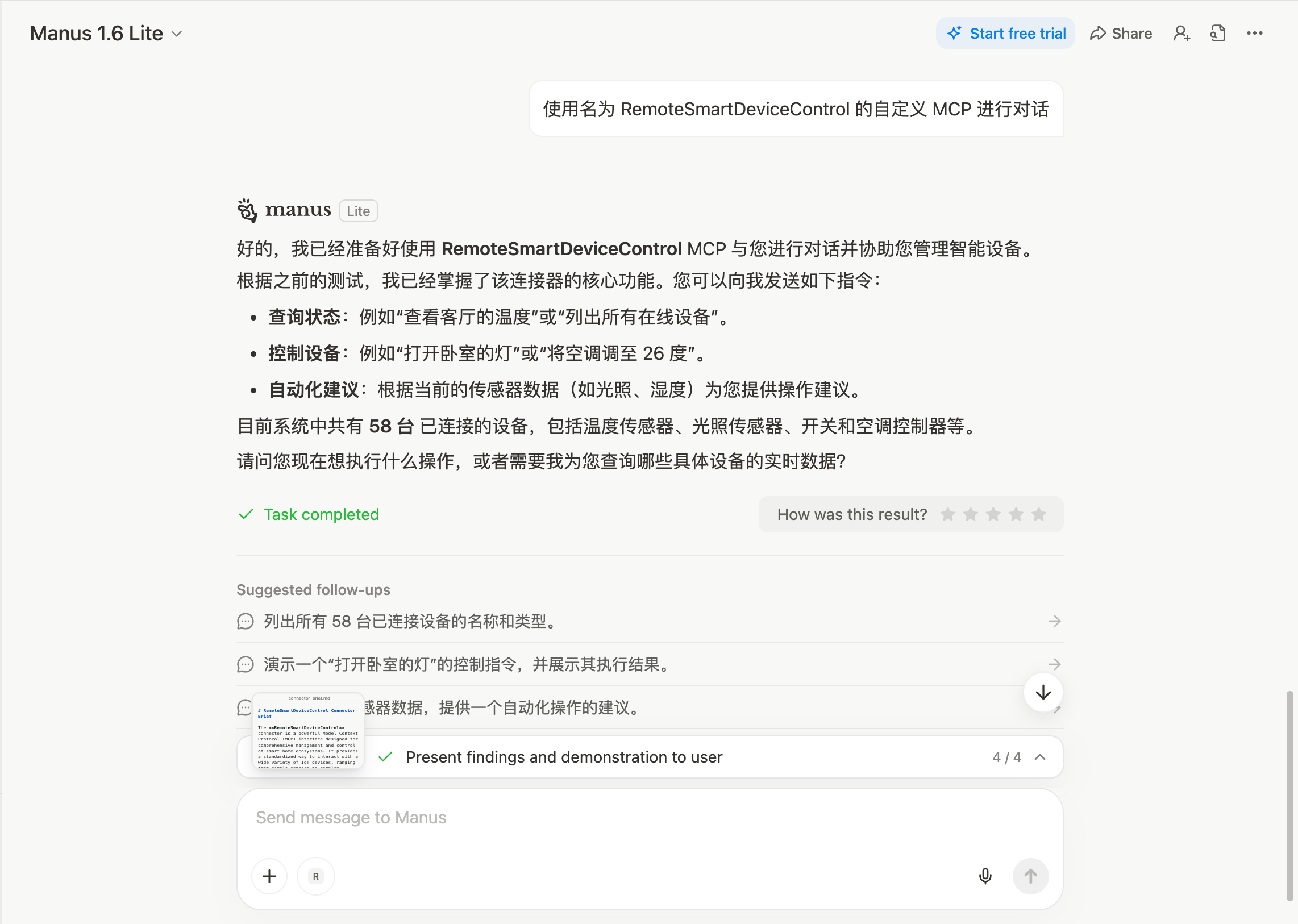Screen dimensions: 1298x924
Task: Rate the result five stars
Action: tap(1039, 514)
